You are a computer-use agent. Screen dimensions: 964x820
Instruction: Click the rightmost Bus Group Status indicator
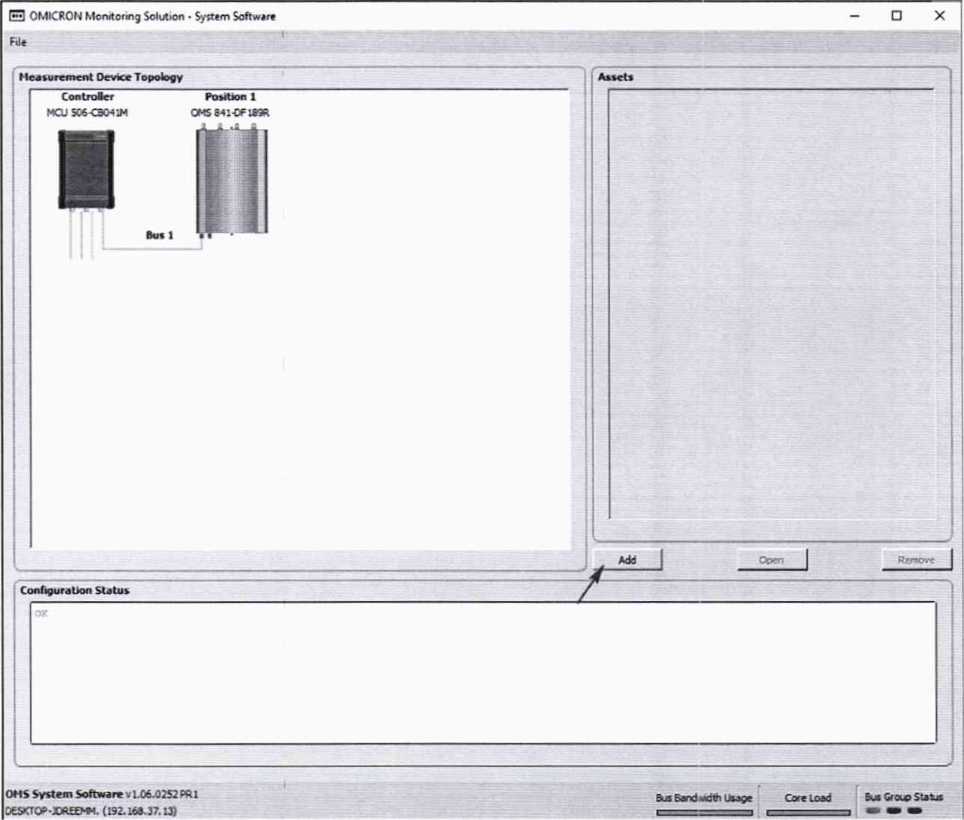point(914,811)
